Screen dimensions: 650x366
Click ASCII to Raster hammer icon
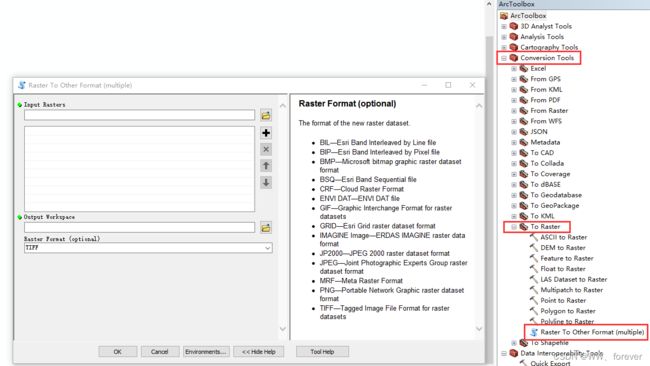tap(534, 237)
